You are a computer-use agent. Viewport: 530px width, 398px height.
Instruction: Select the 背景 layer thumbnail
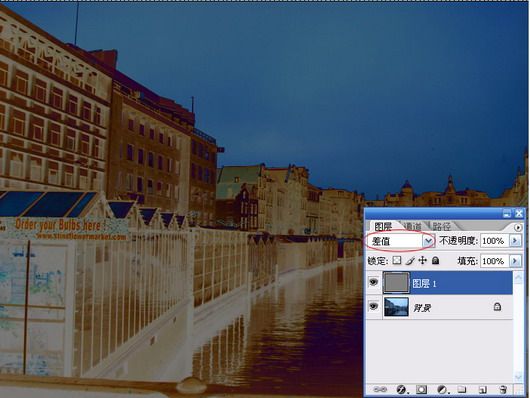396,307
